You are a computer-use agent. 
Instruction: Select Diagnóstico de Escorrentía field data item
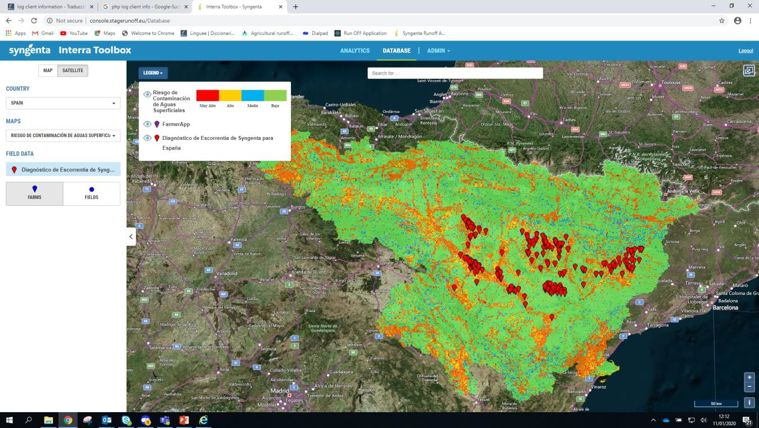(x=63, y=169)
